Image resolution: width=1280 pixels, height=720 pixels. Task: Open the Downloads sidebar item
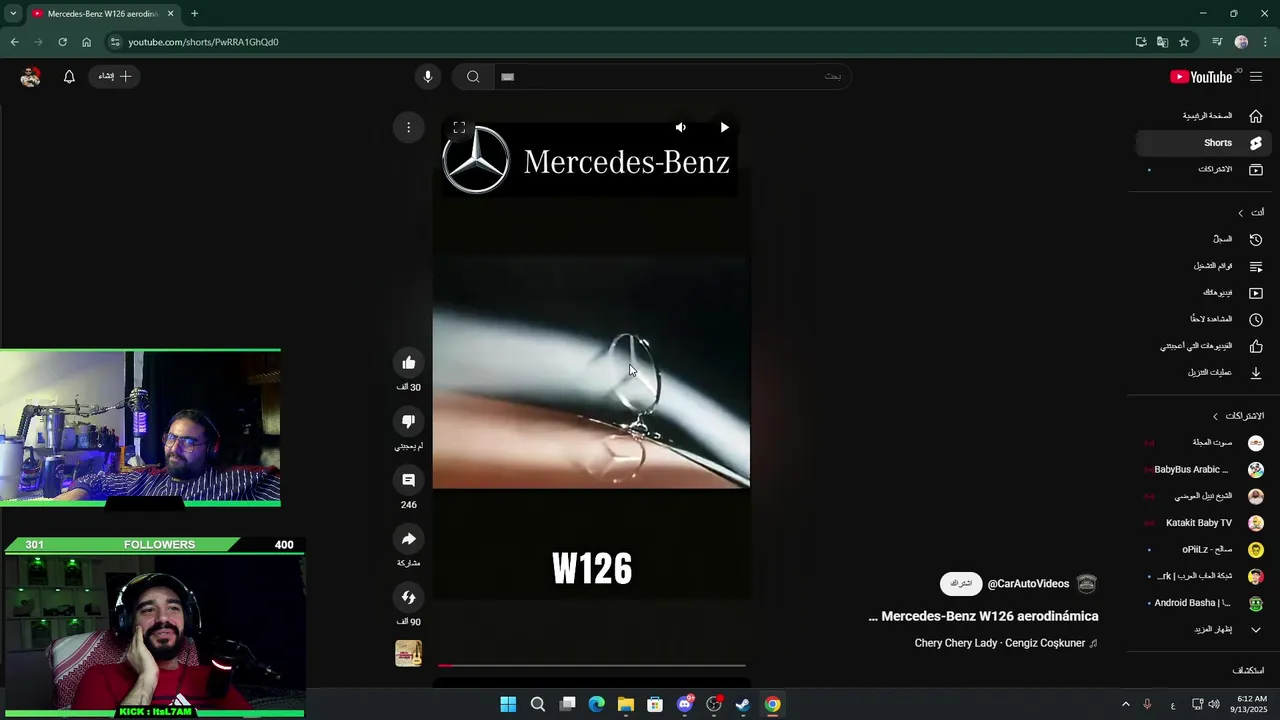click(1204, 372)
